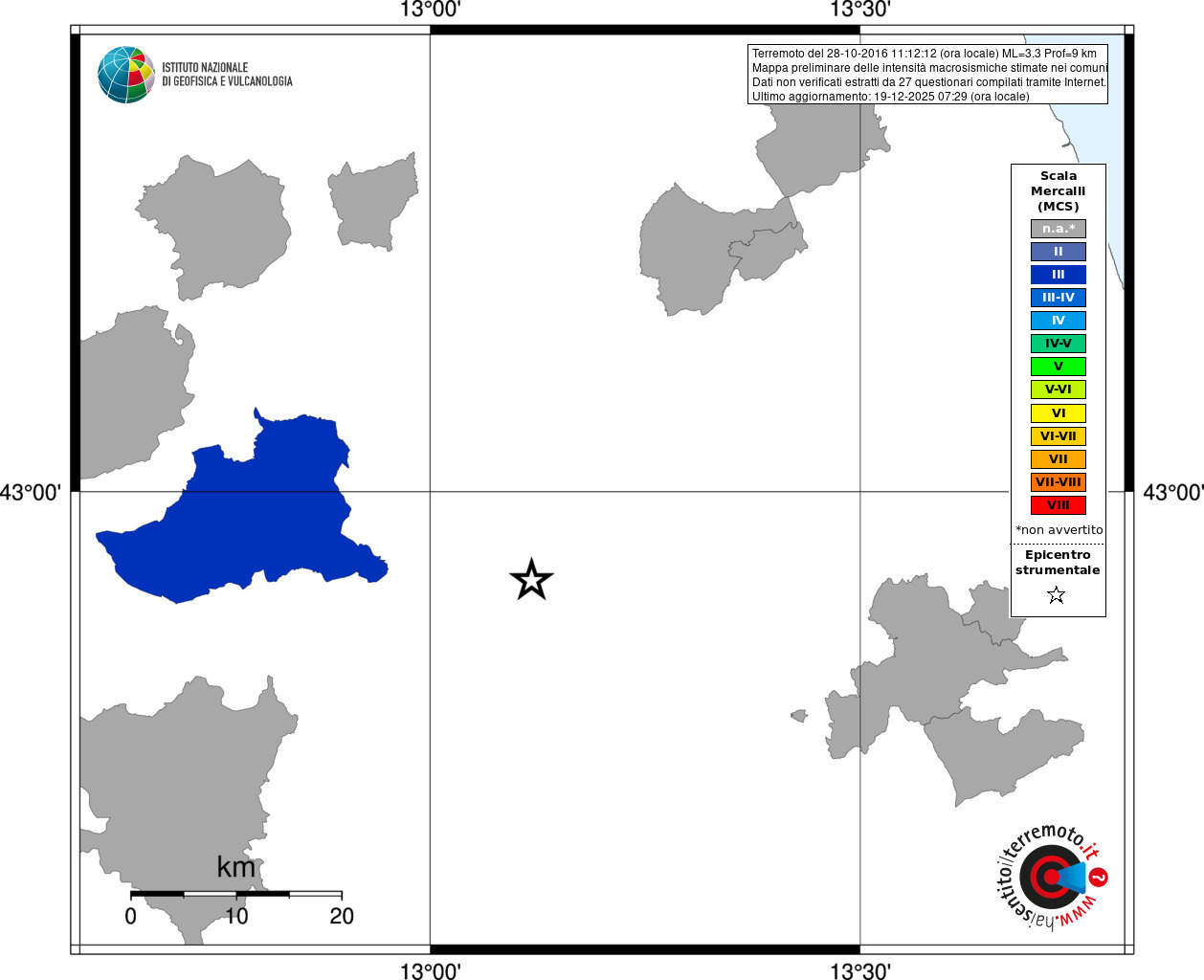
Task: Click the 'Ultimo aggiornamento: 19-12-2025' line
Action: coord(891,97)
